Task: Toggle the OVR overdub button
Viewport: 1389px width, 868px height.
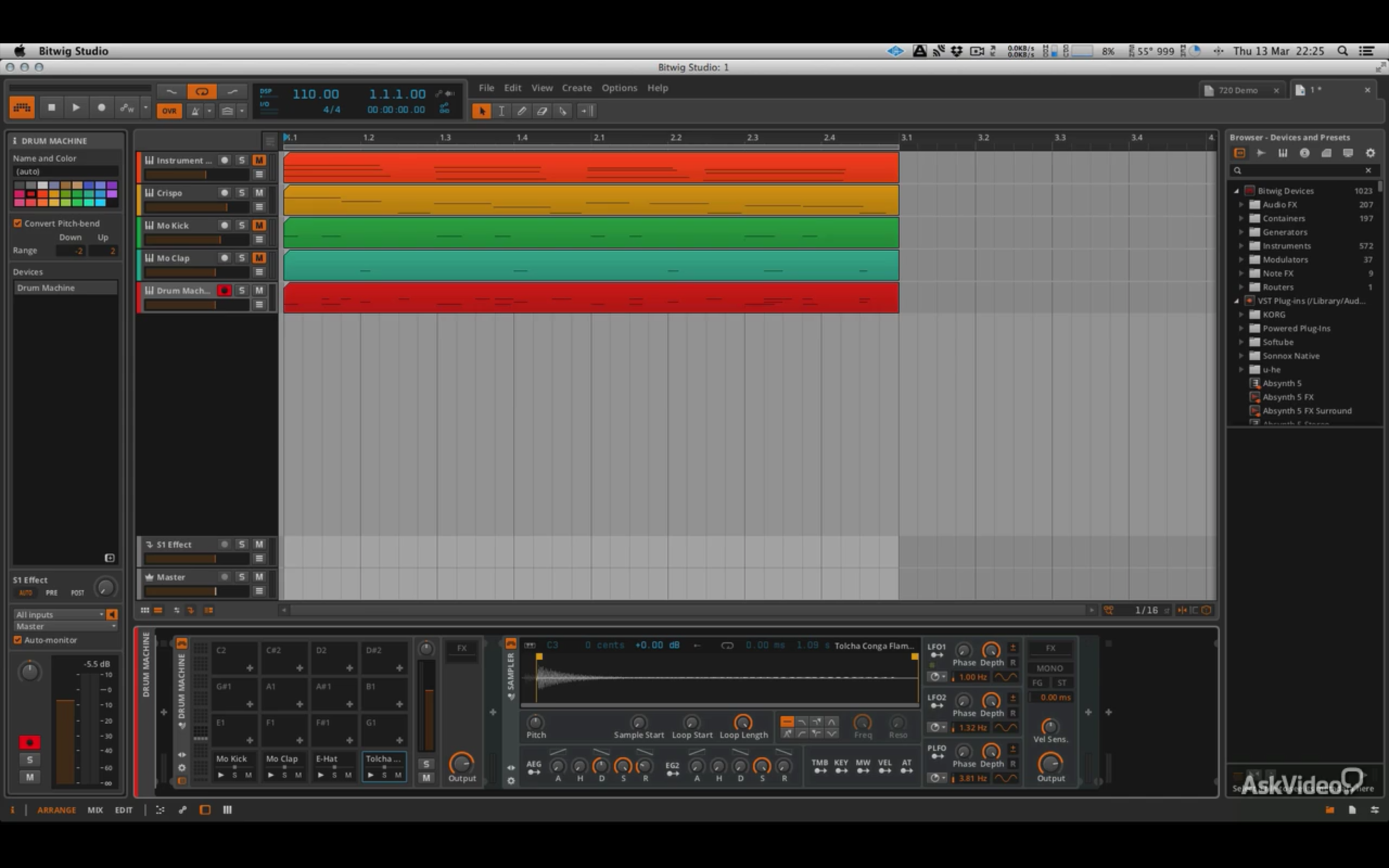Action: tap(169, 111)
